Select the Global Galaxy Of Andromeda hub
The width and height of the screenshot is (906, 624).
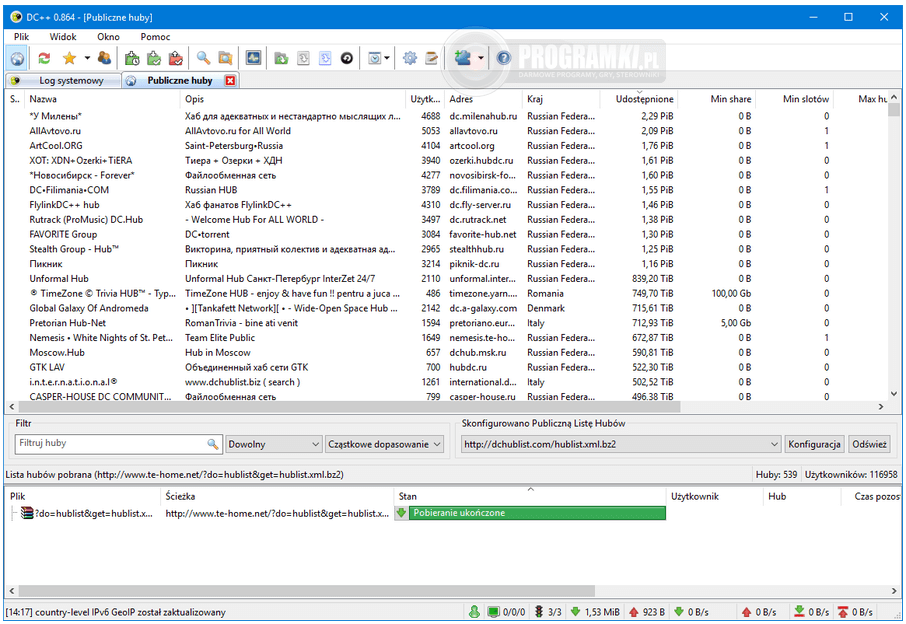[445, 309]
